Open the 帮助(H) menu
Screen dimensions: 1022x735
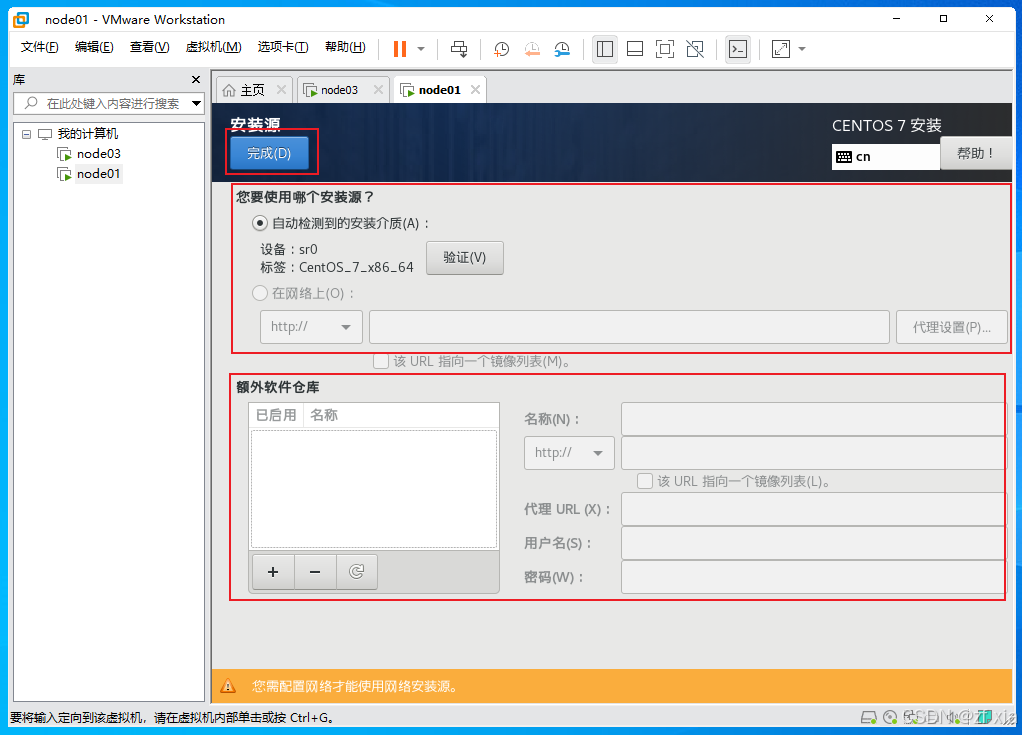(x=345, y=47)
